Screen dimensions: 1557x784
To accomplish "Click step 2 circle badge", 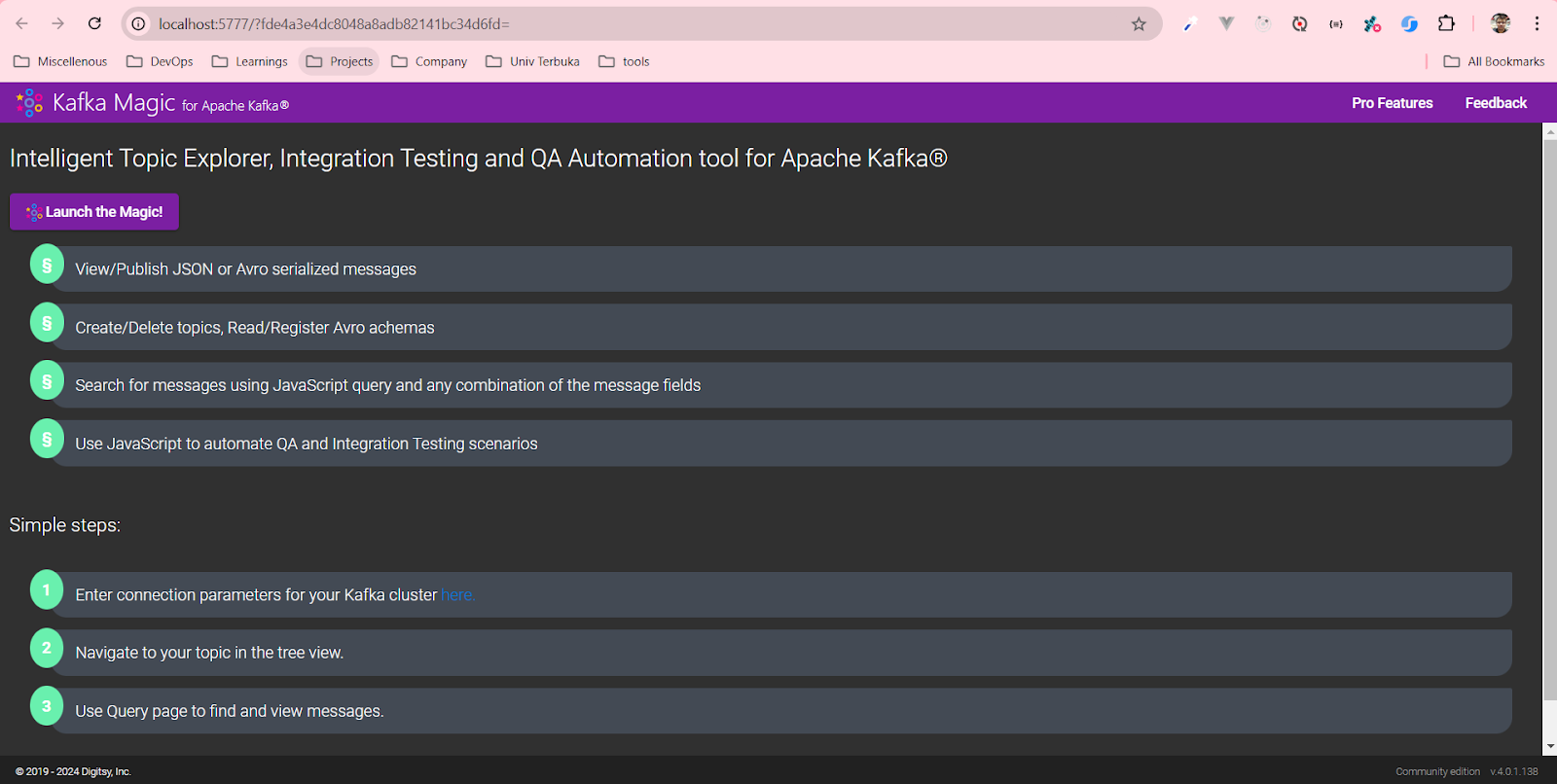I will click(47, 648).
